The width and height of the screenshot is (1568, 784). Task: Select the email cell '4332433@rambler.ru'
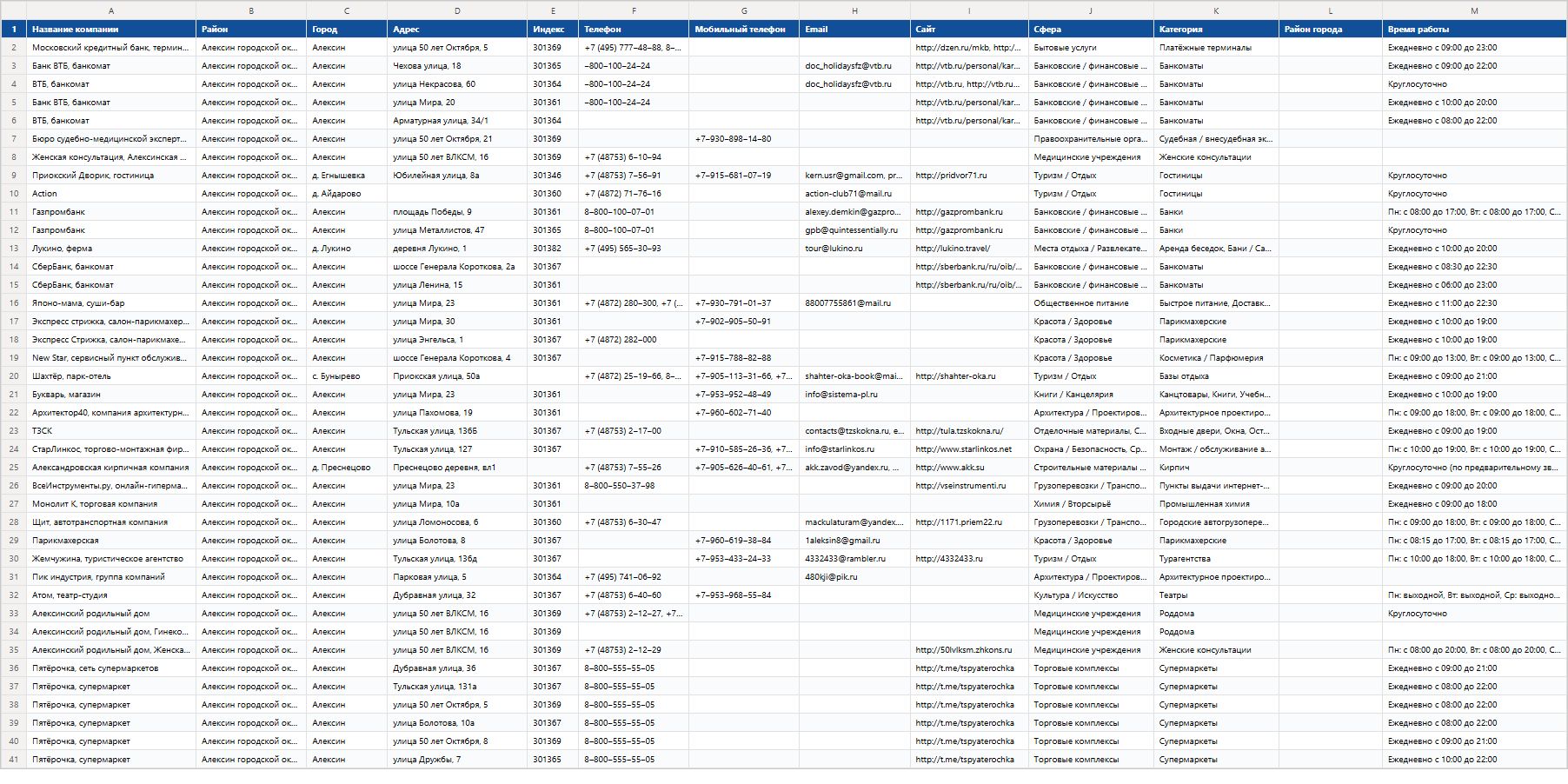[854, 559]
